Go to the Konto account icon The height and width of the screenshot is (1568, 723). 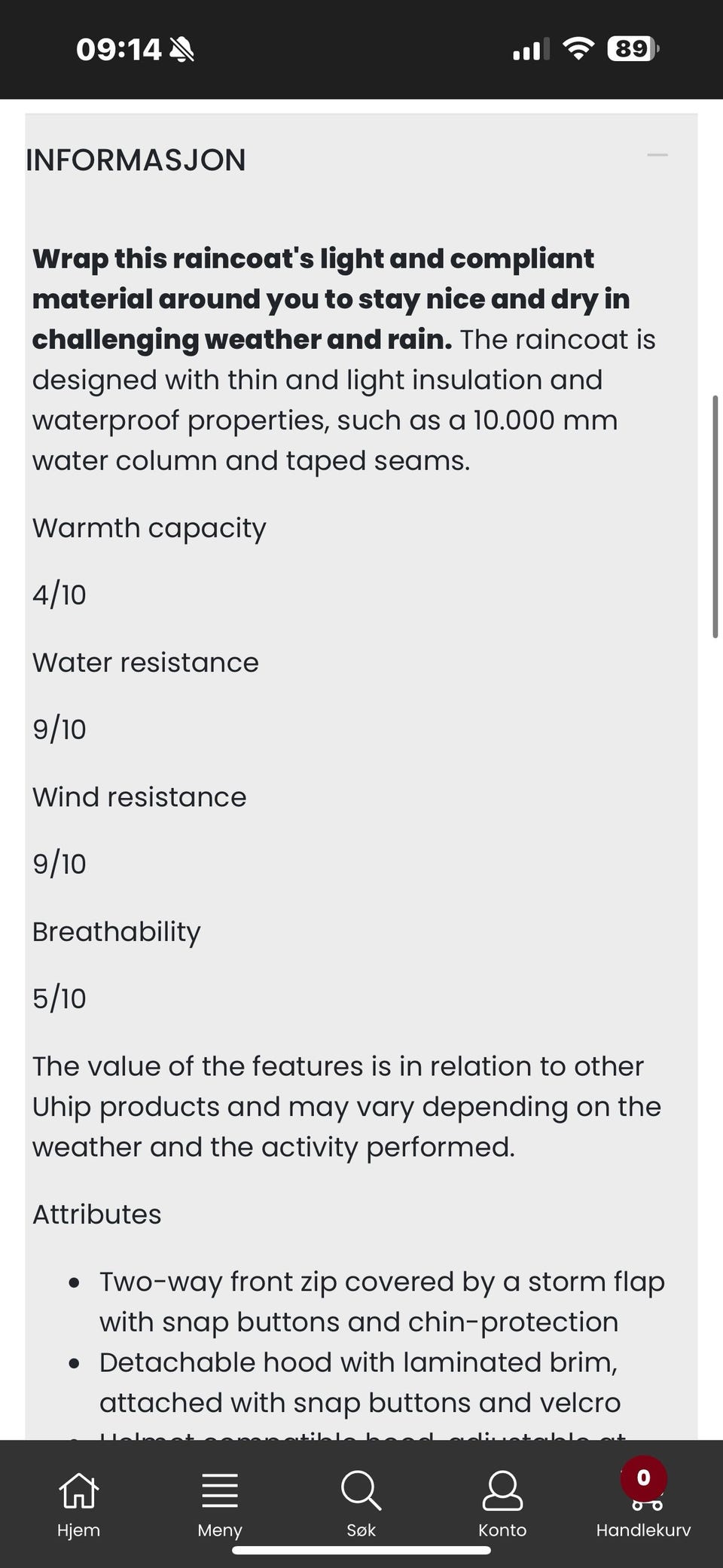tap(502, 1502)
